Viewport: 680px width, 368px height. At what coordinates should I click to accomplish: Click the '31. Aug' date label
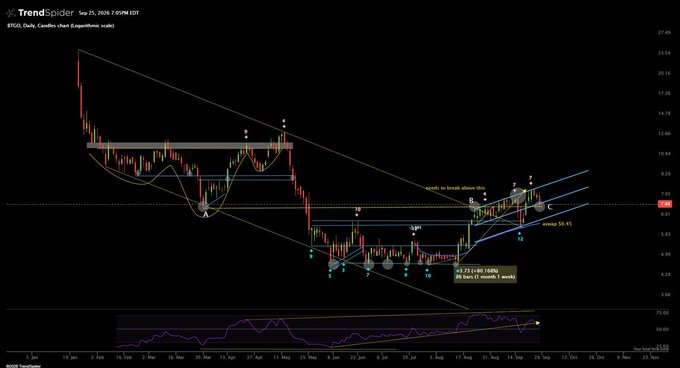tap(490, 358)
